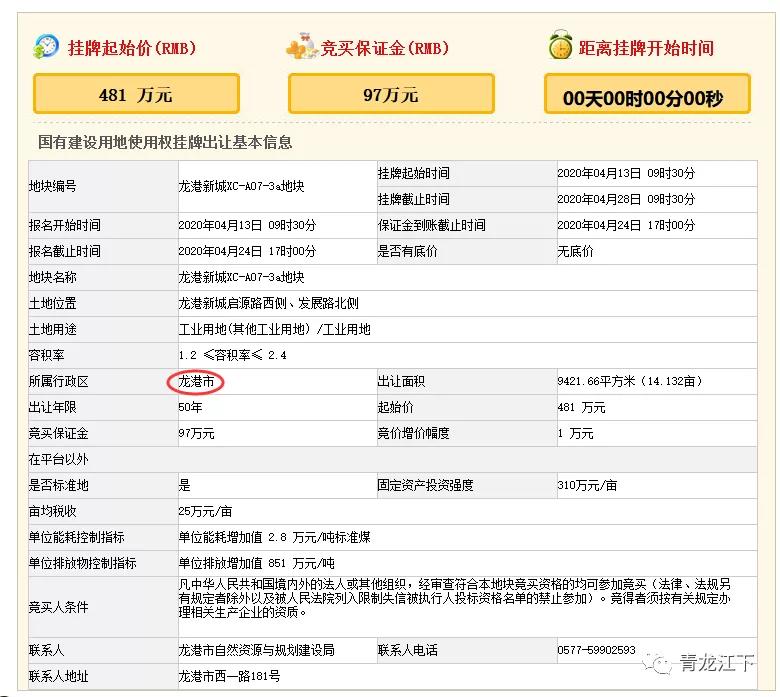
Task: Click the yellow 97万元 deposit box
Action: 390,95
